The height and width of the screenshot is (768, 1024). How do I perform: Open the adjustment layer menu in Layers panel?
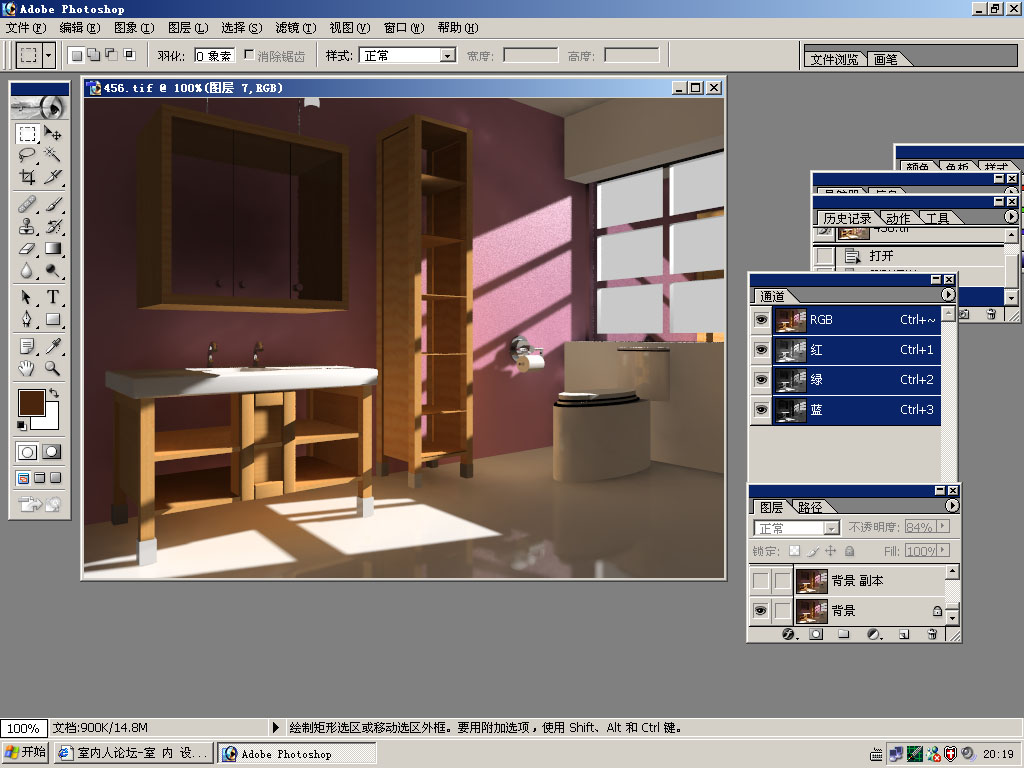click(874, 634)
